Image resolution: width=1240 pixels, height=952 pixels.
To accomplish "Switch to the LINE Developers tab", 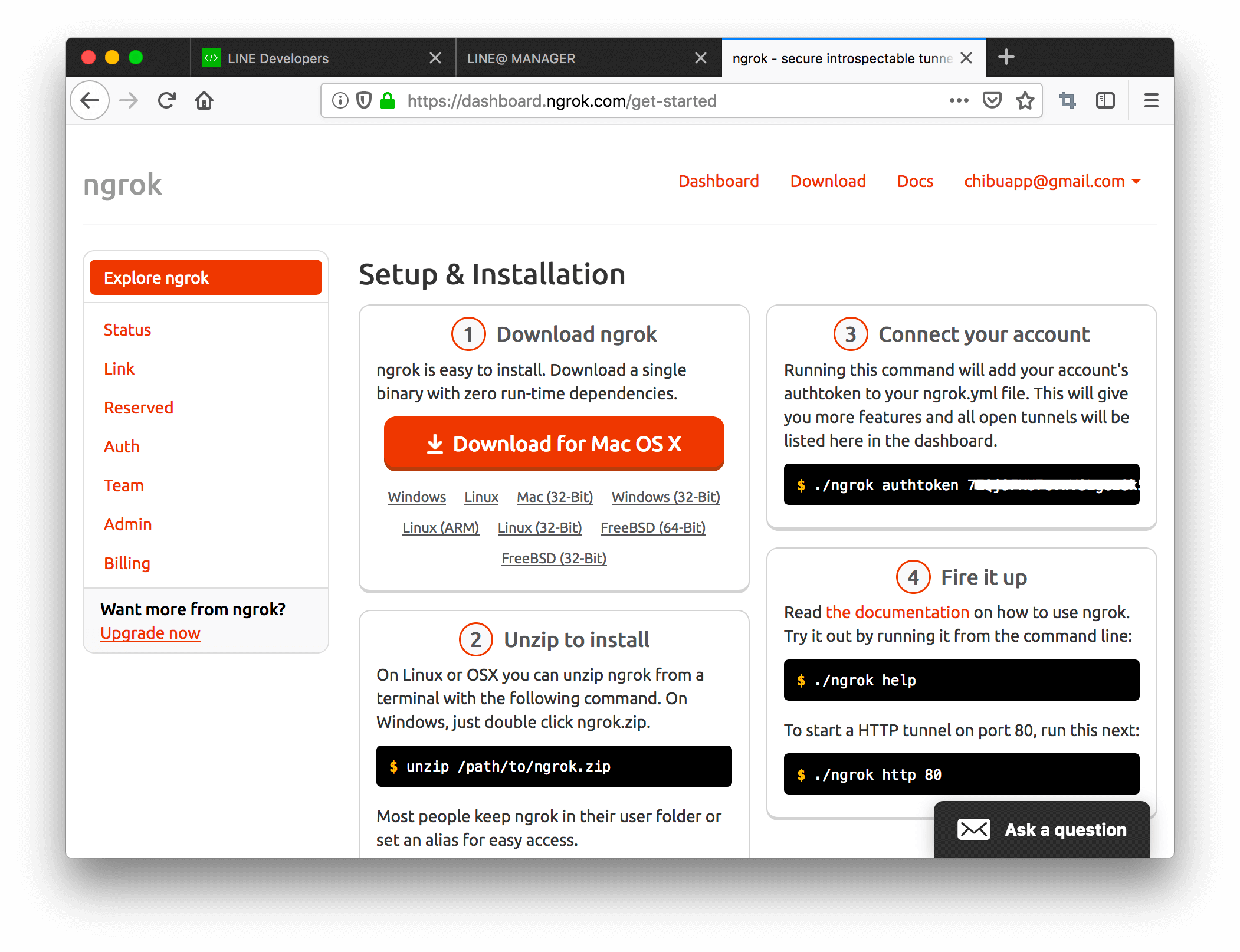I will click(323, 58).
